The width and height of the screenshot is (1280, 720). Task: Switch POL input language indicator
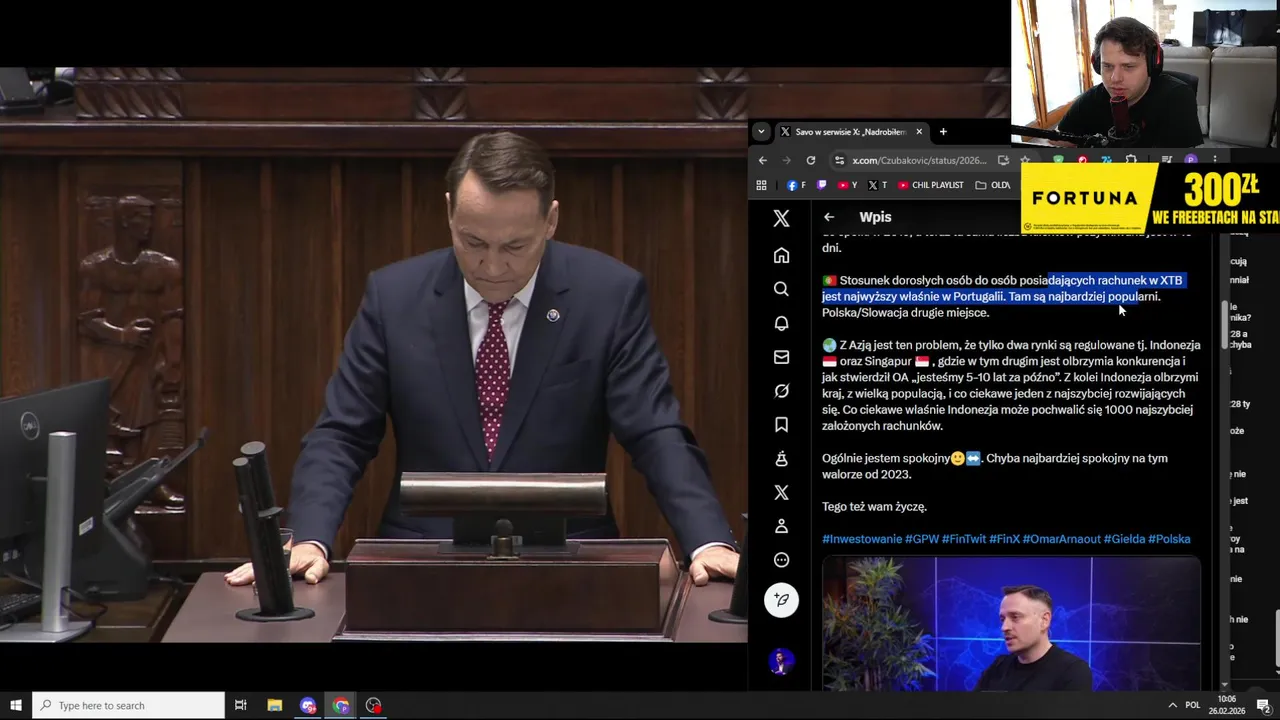1193,705
